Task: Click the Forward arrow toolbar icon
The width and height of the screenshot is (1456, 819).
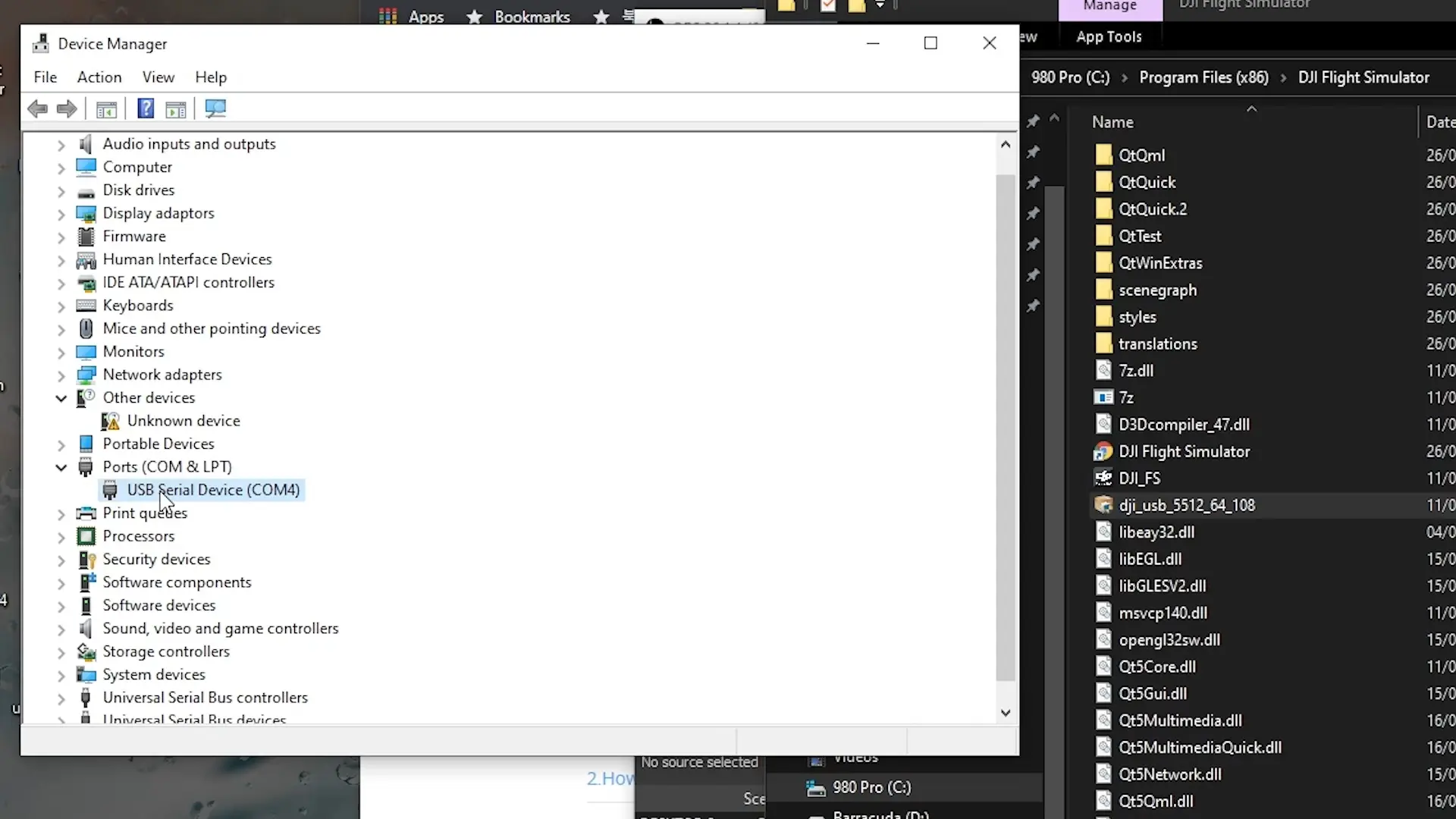Action: click(67, 109)
